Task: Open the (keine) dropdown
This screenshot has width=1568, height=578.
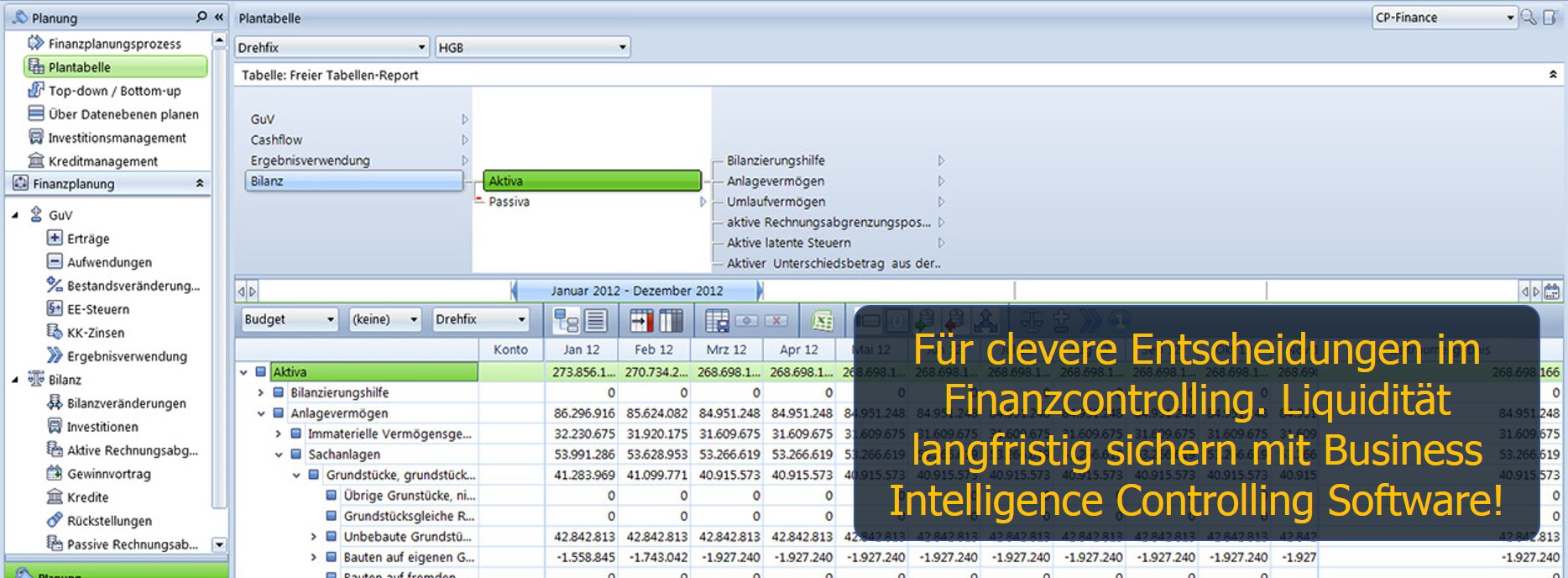Action: tap(384, 319)
